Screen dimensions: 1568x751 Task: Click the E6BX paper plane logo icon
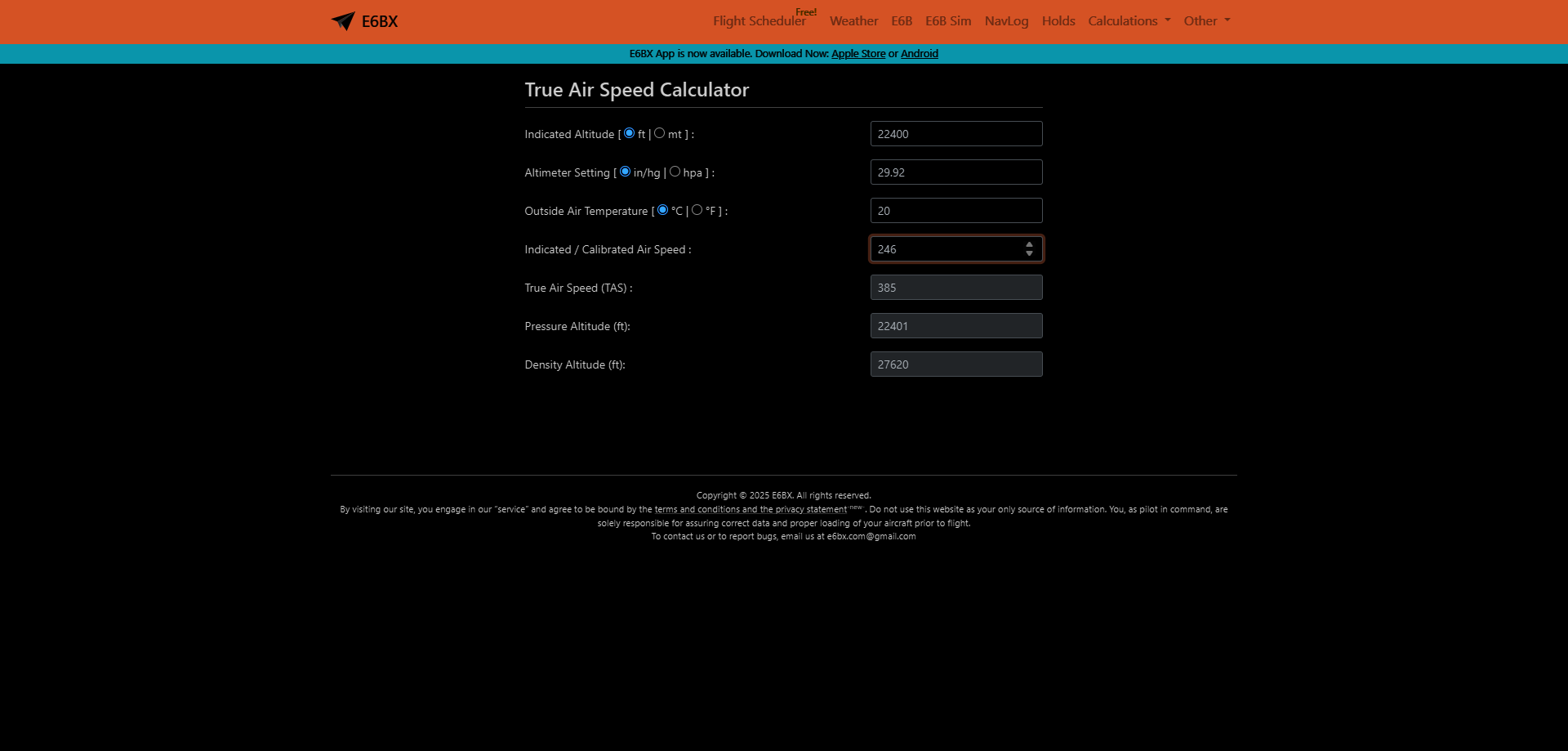343,21
